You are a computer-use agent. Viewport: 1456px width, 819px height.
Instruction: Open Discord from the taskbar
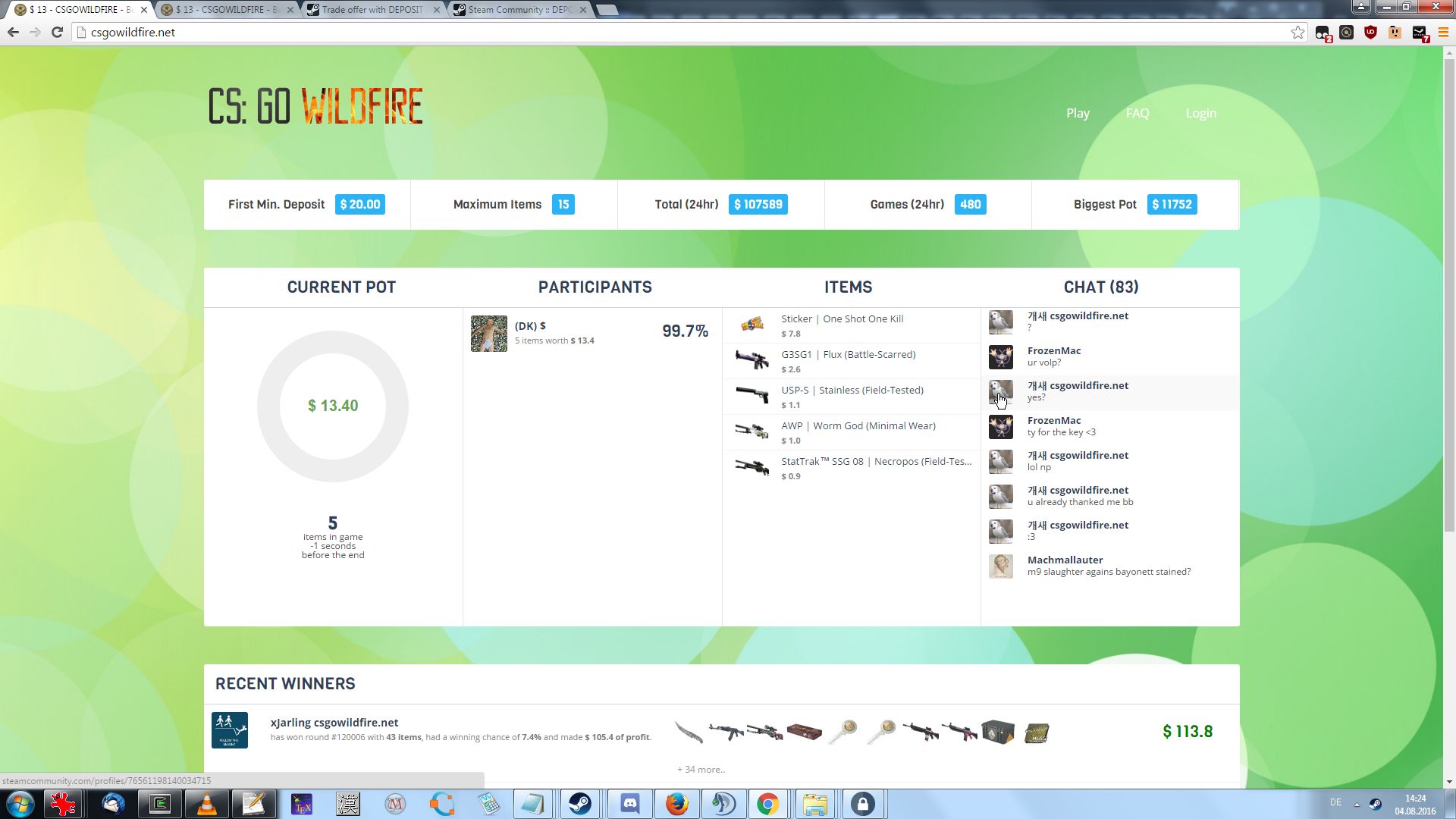coord(629,804)
